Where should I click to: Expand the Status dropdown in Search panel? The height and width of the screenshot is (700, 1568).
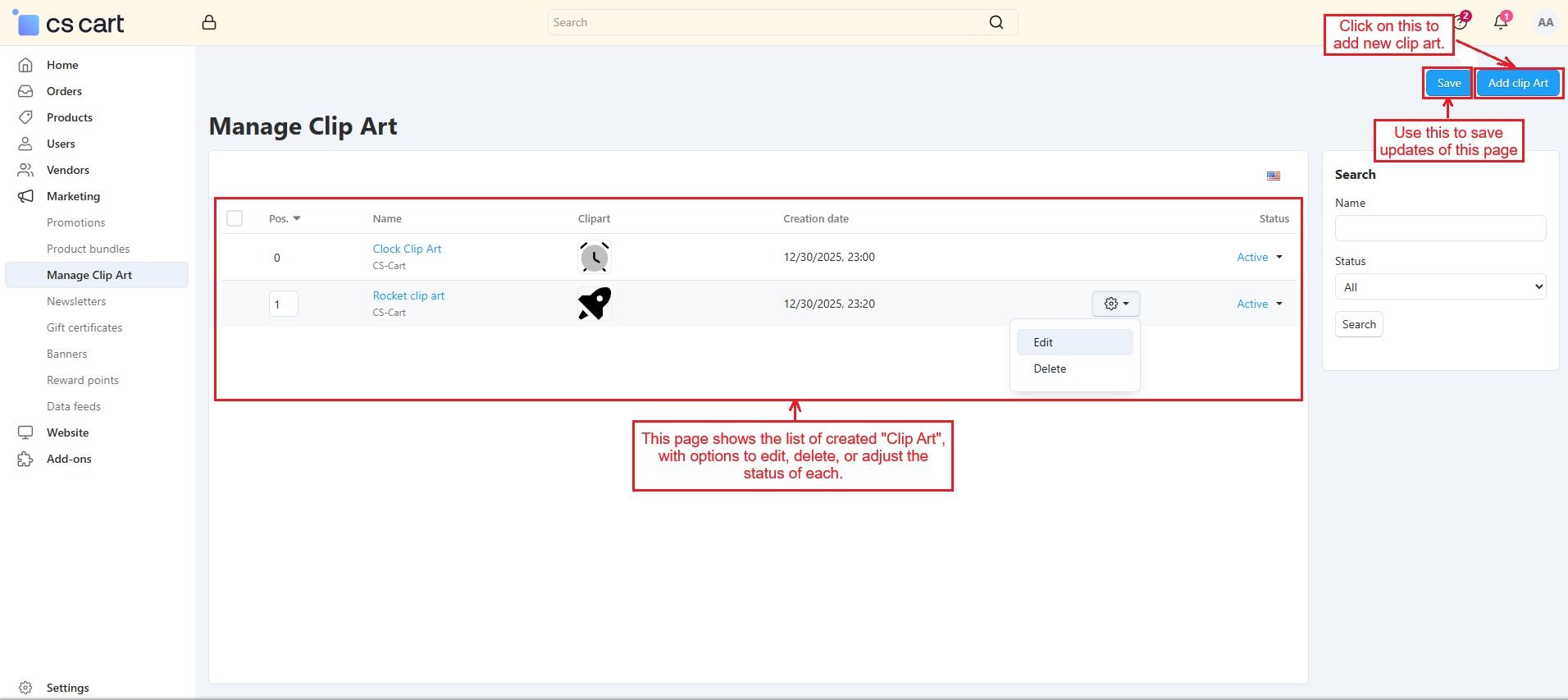click(1439, 287)
